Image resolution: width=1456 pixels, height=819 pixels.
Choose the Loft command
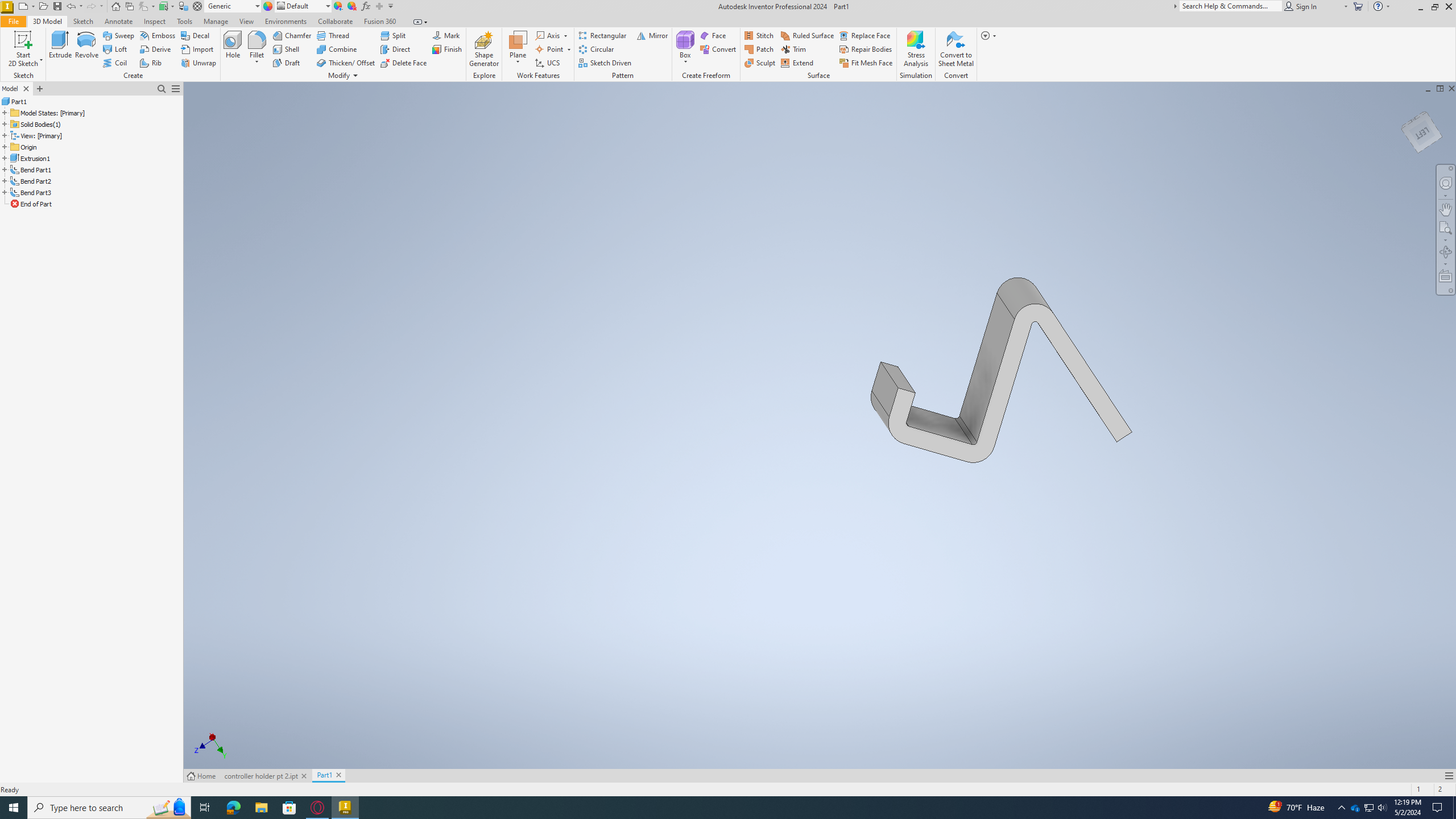[x=115, y=49]
